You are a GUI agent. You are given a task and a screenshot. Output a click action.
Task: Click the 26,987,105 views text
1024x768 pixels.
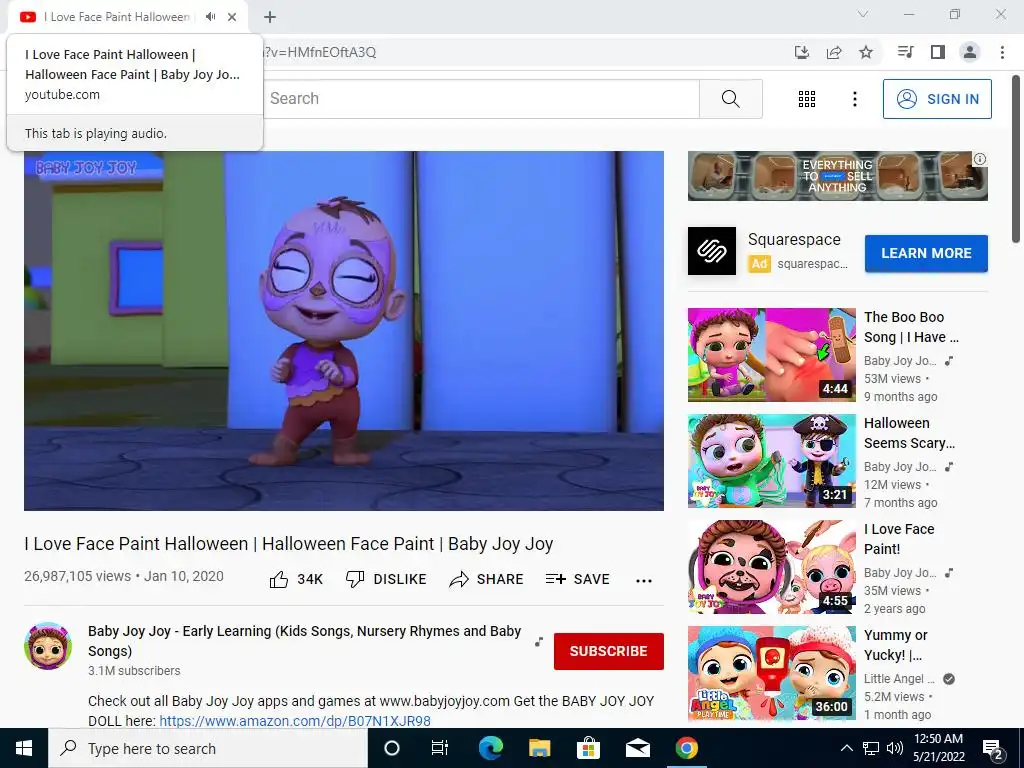pyautogui.click(x=78, y=576)
